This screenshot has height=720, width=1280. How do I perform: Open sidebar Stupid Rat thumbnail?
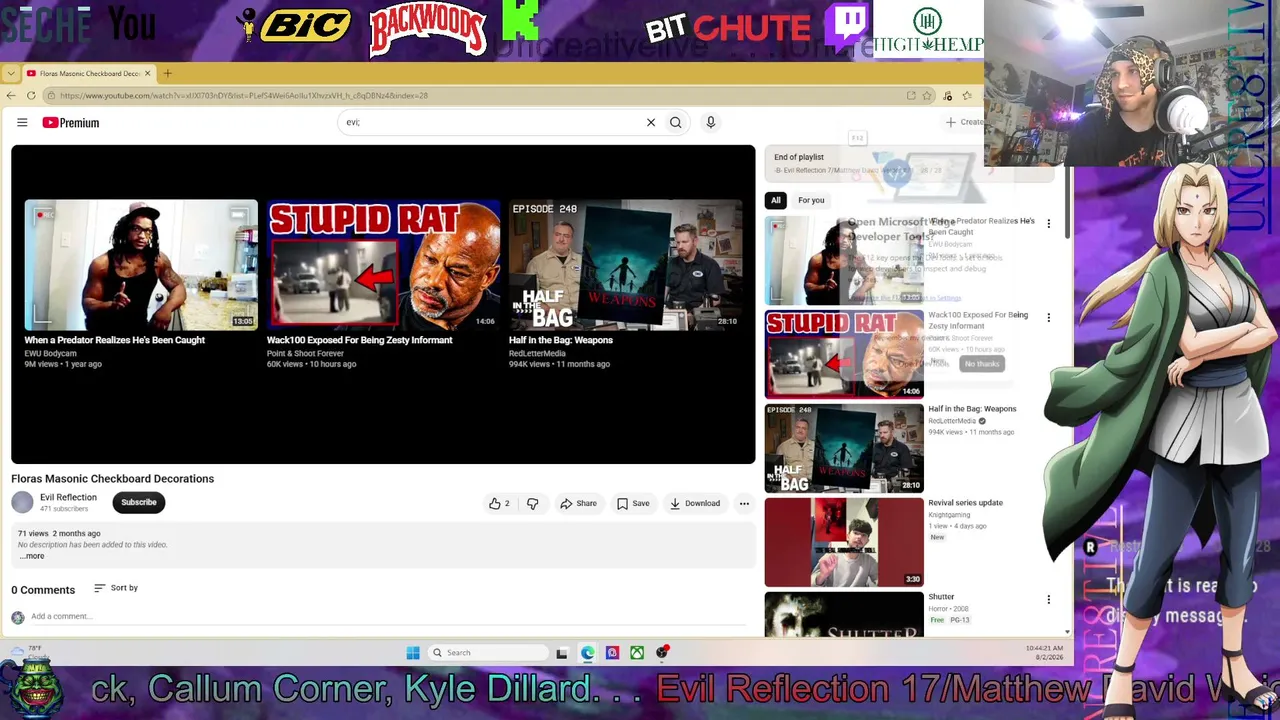pyautogui.click(x=844, y=354)
